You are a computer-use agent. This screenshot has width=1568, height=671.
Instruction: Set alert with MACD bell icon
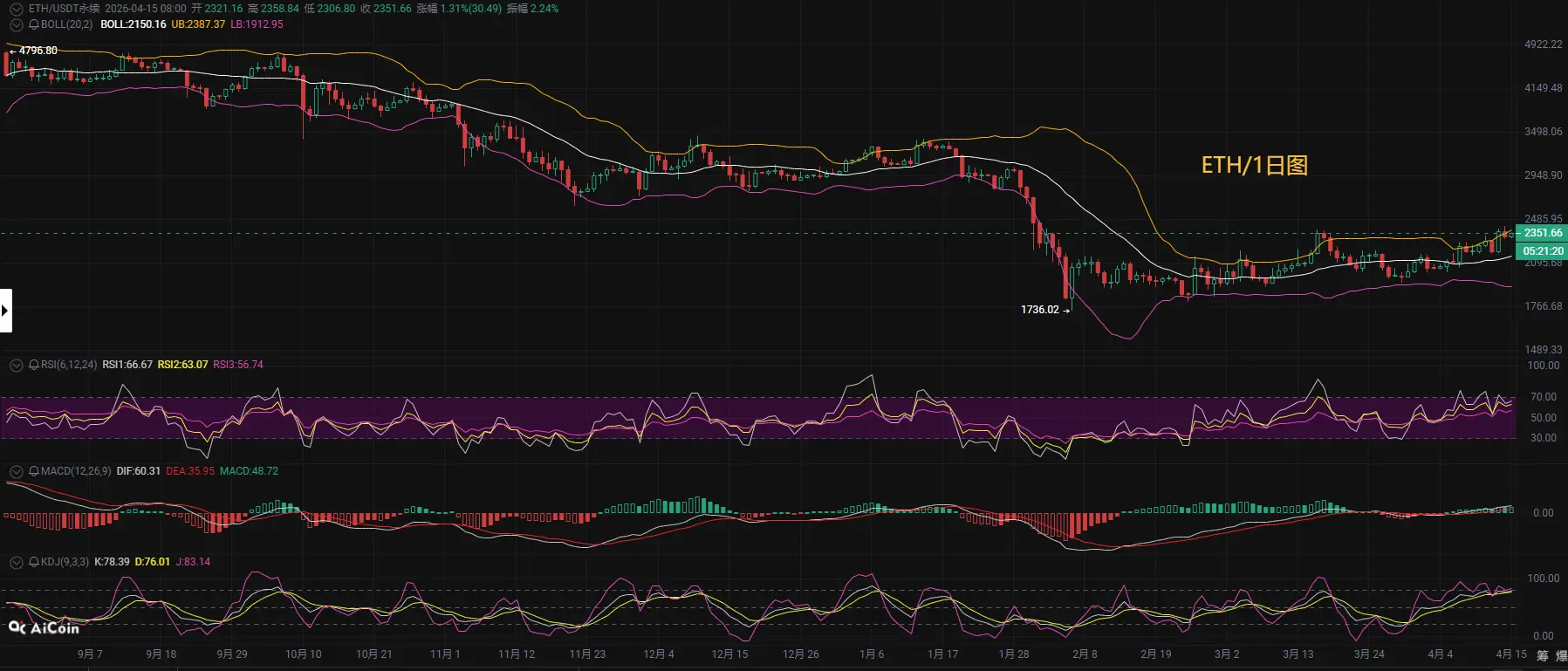click(x=34, y=471)
